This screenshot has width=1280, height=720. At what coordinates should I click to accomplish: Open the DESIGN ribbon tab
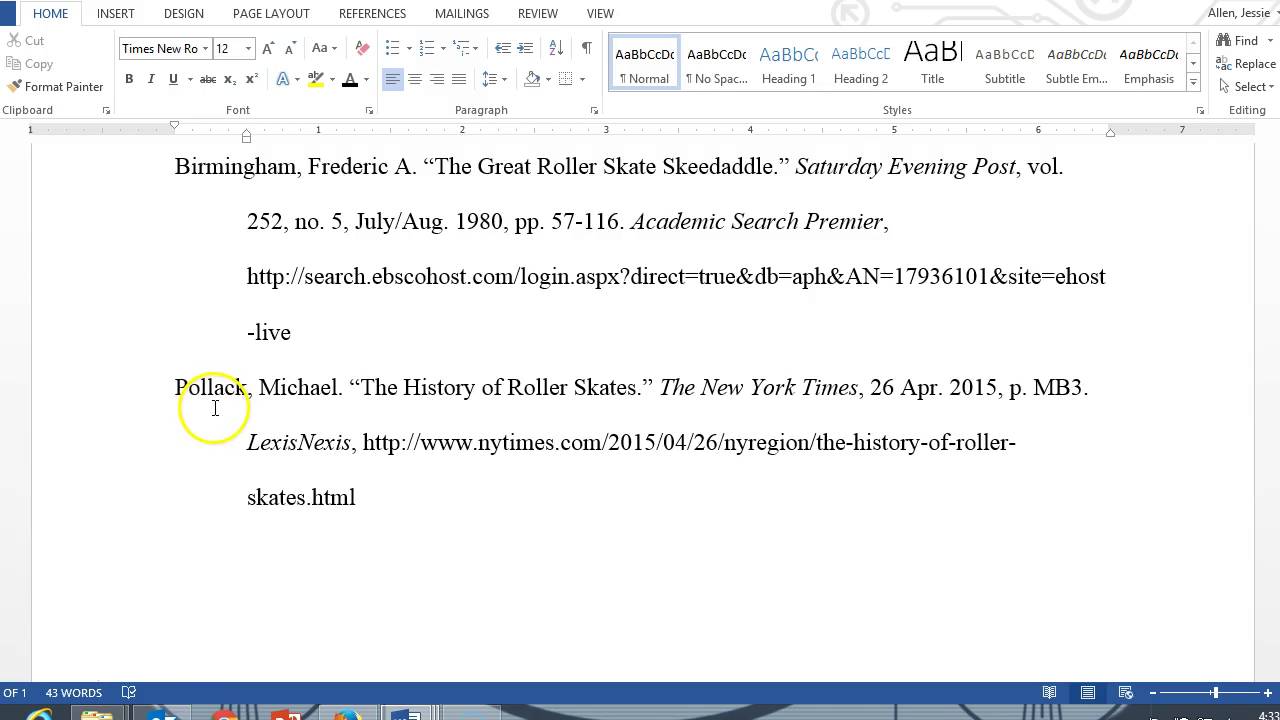(184, 13)
